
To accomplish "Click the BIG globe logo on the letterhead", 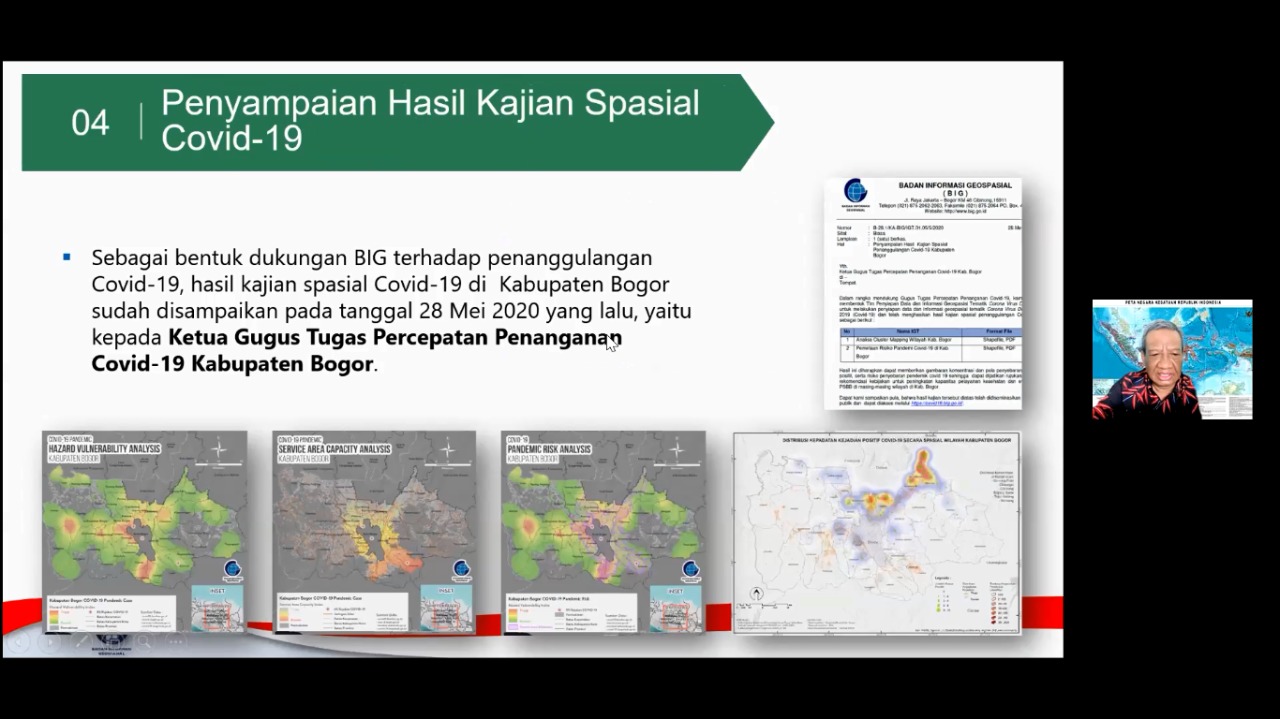I will 855,192.
